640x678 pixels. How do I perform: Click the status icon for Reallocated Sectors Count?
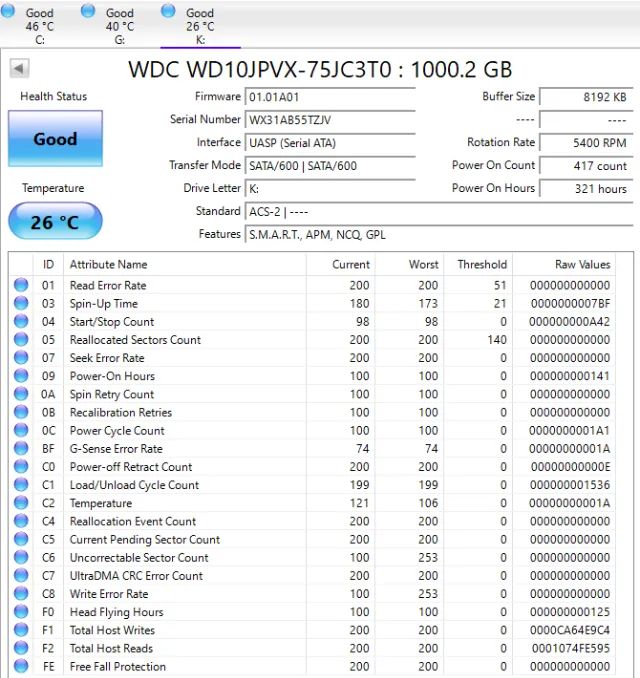21,339
